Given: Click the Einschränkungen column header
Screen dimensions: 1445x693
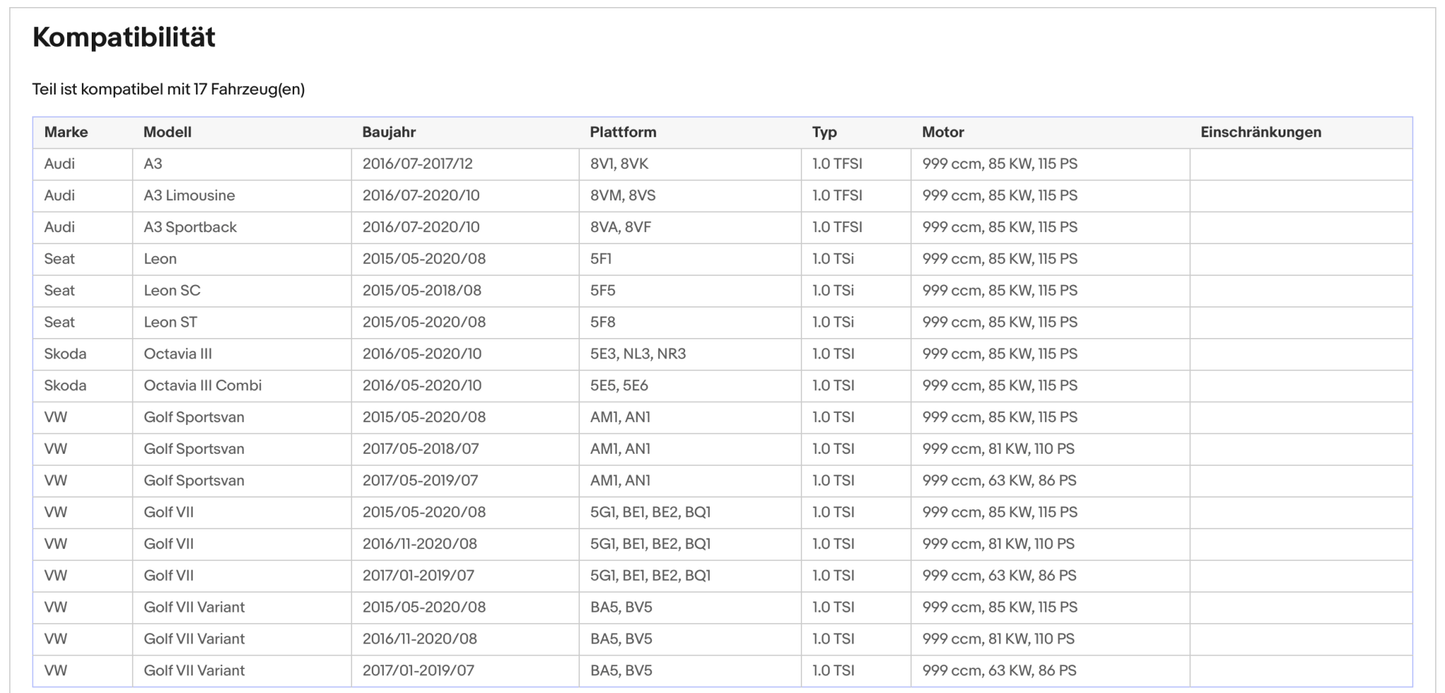Looking at the screenshot, I should [x=1260, y=132].
